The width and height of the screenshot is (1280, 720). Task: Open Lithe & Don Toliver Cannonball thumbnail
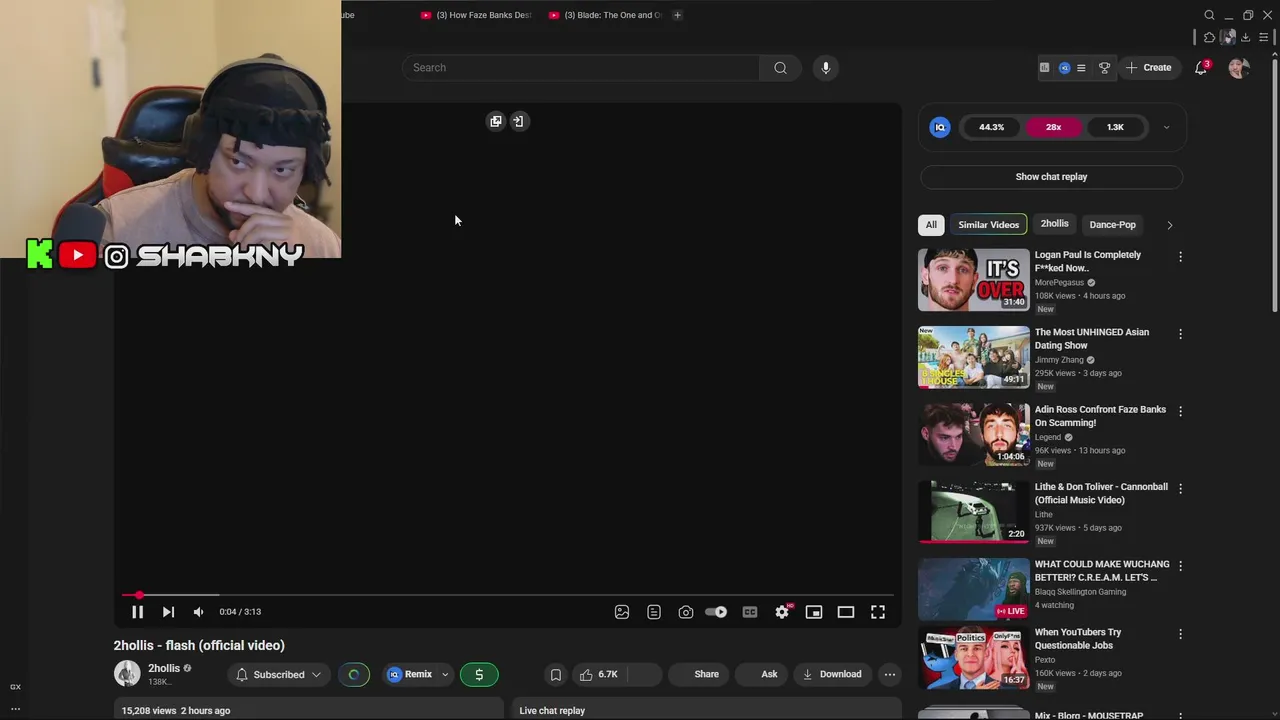tap(973, 512)
